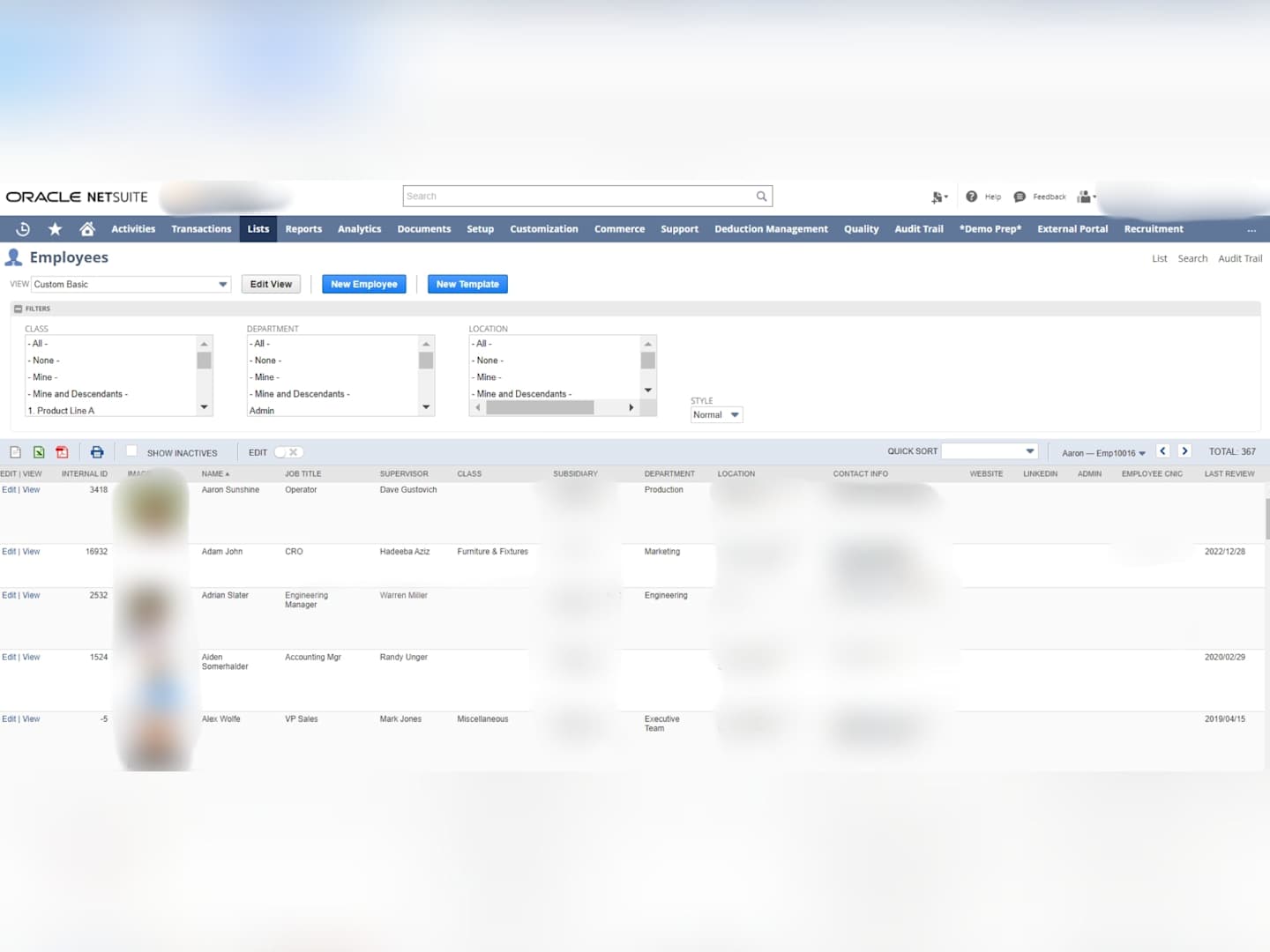Image resolution: width=1270 pixels, height=952 pixels.
Task: Collapse the Filters section minus icon
Action: (x=18, y=309)
